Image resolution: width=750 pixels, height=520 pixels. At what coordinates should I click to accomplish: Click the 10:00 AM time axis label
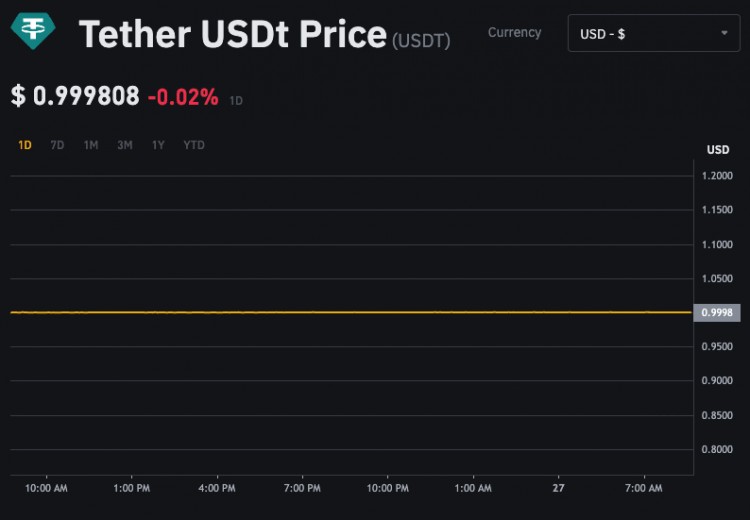[46, 488]
